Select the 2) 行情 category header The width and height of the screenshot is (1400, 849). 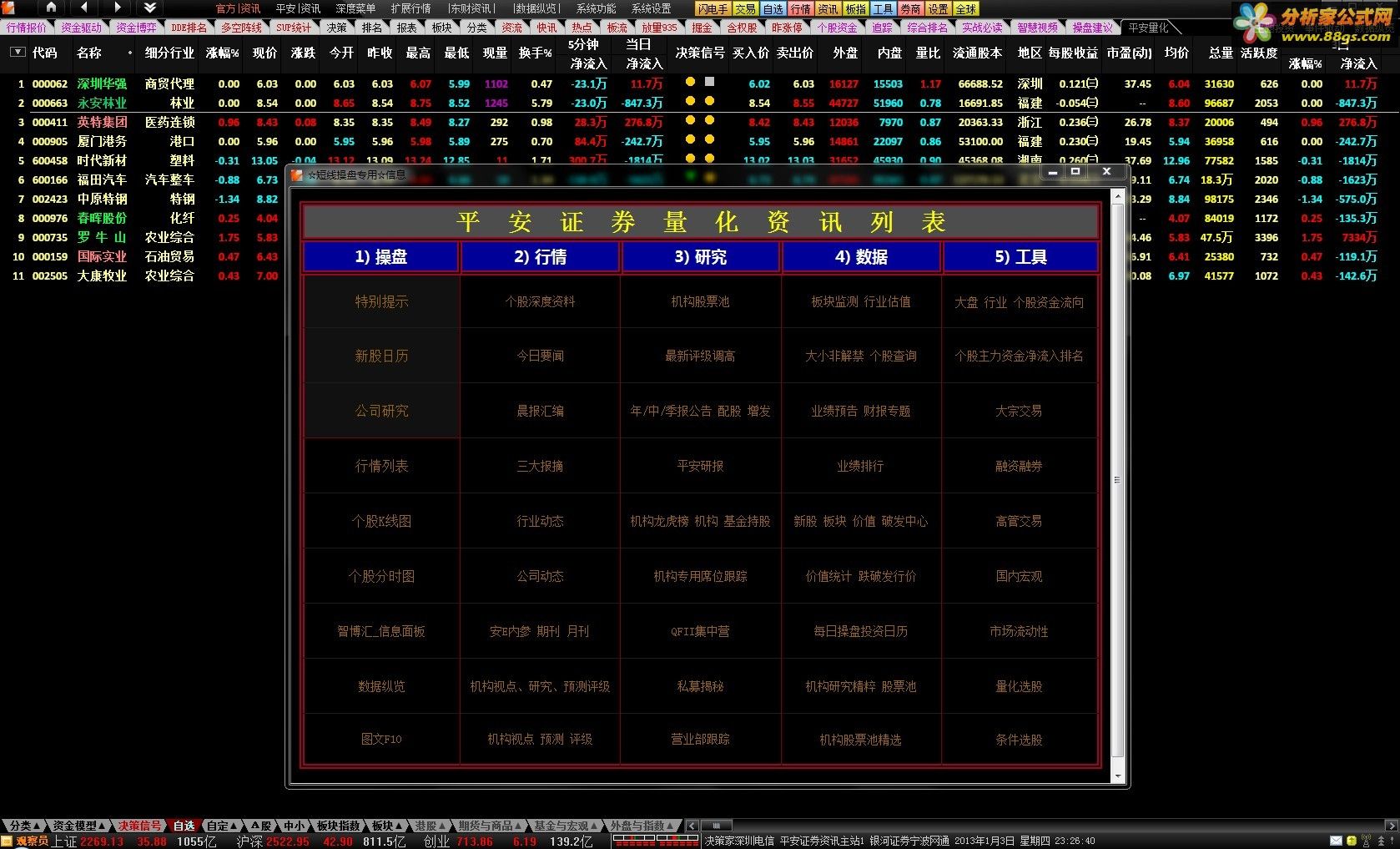540,257
